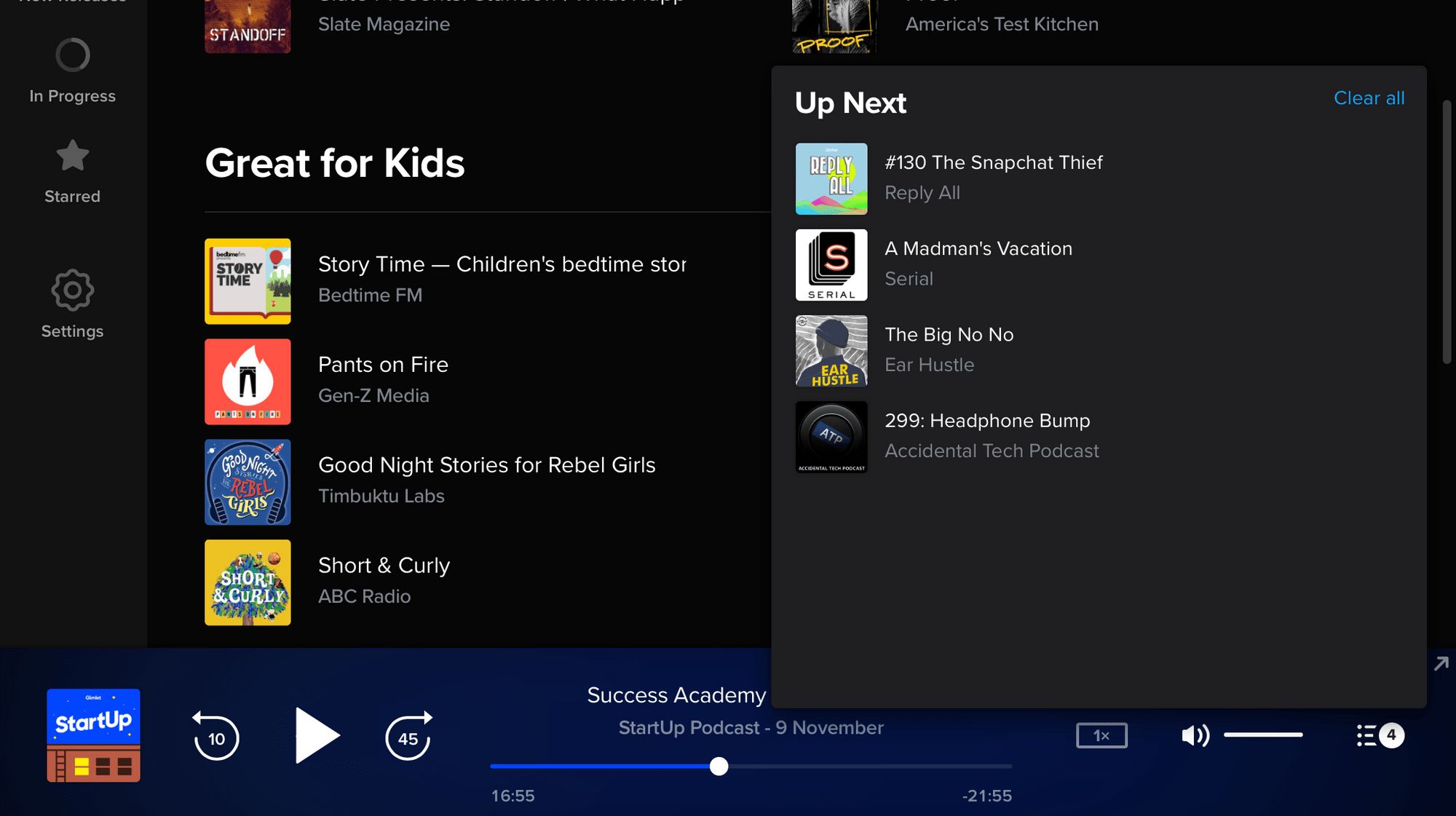1456x816 pixels.
Task: Open the Starred episodes section
Action: [72, 171]
